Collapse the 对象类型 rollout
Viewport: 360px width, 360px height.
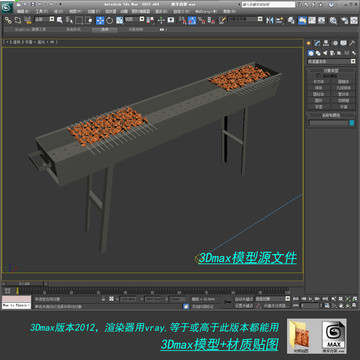(x=331, y=70)
